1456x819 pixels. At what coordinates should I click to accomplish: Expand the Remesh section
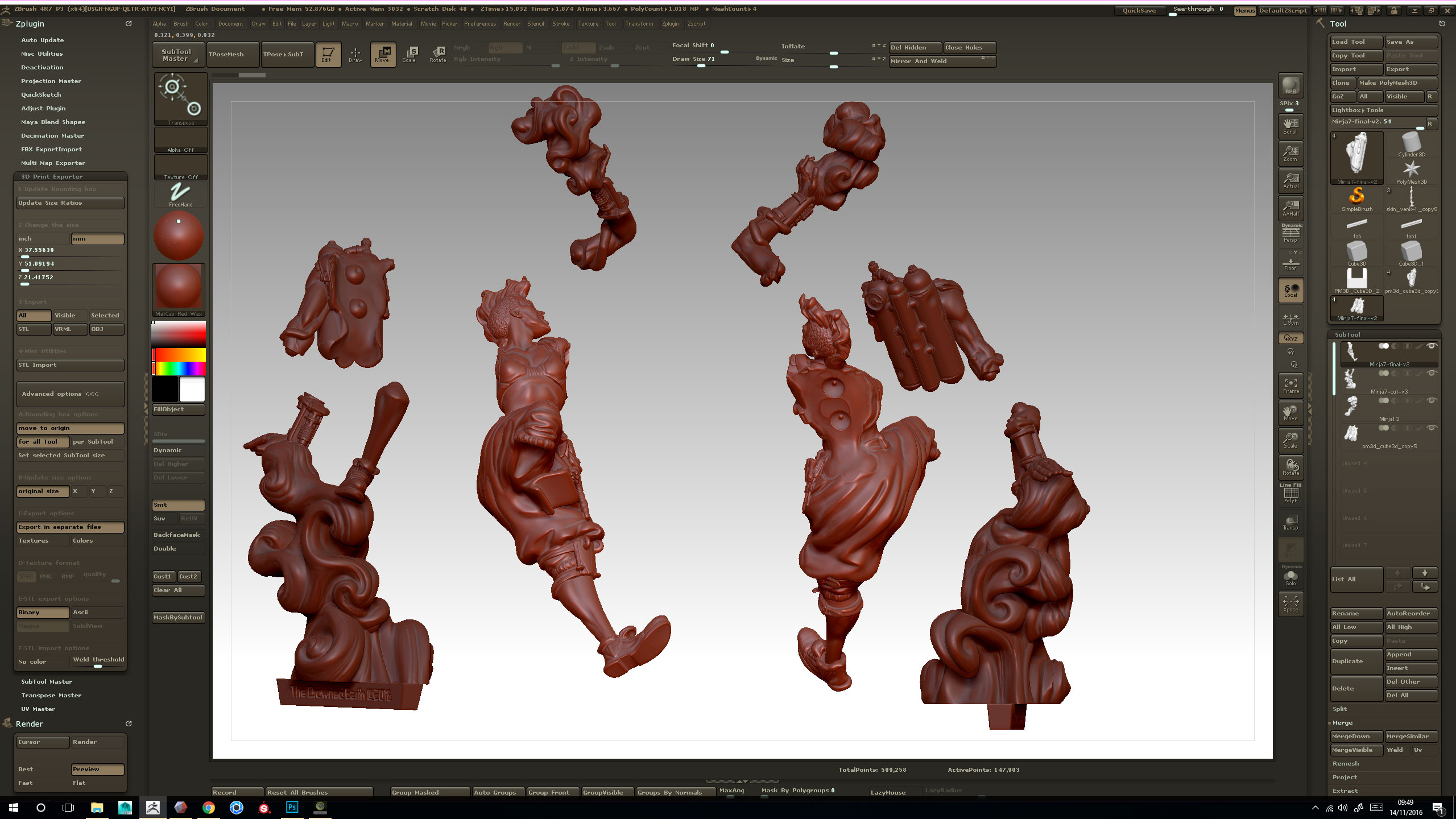tap(1345, 763)
